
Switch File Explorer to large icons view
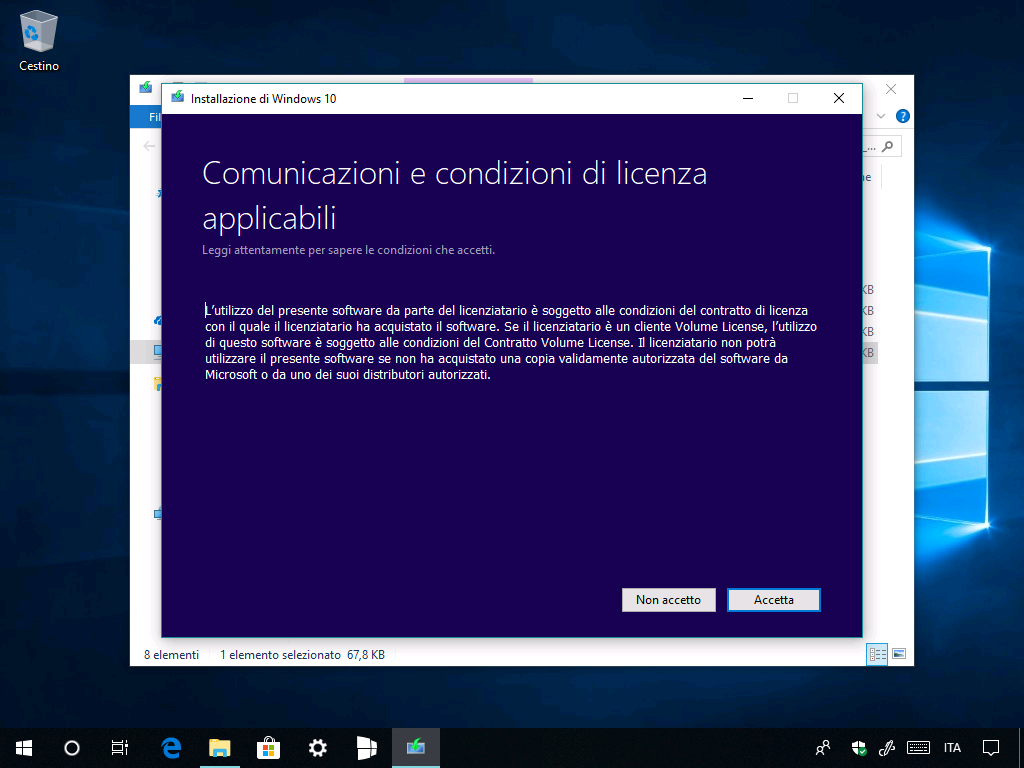pos(899,654)
